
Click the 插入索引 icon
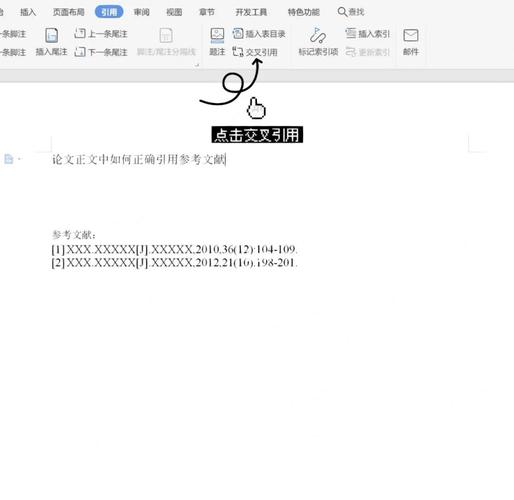click(351, 33)
